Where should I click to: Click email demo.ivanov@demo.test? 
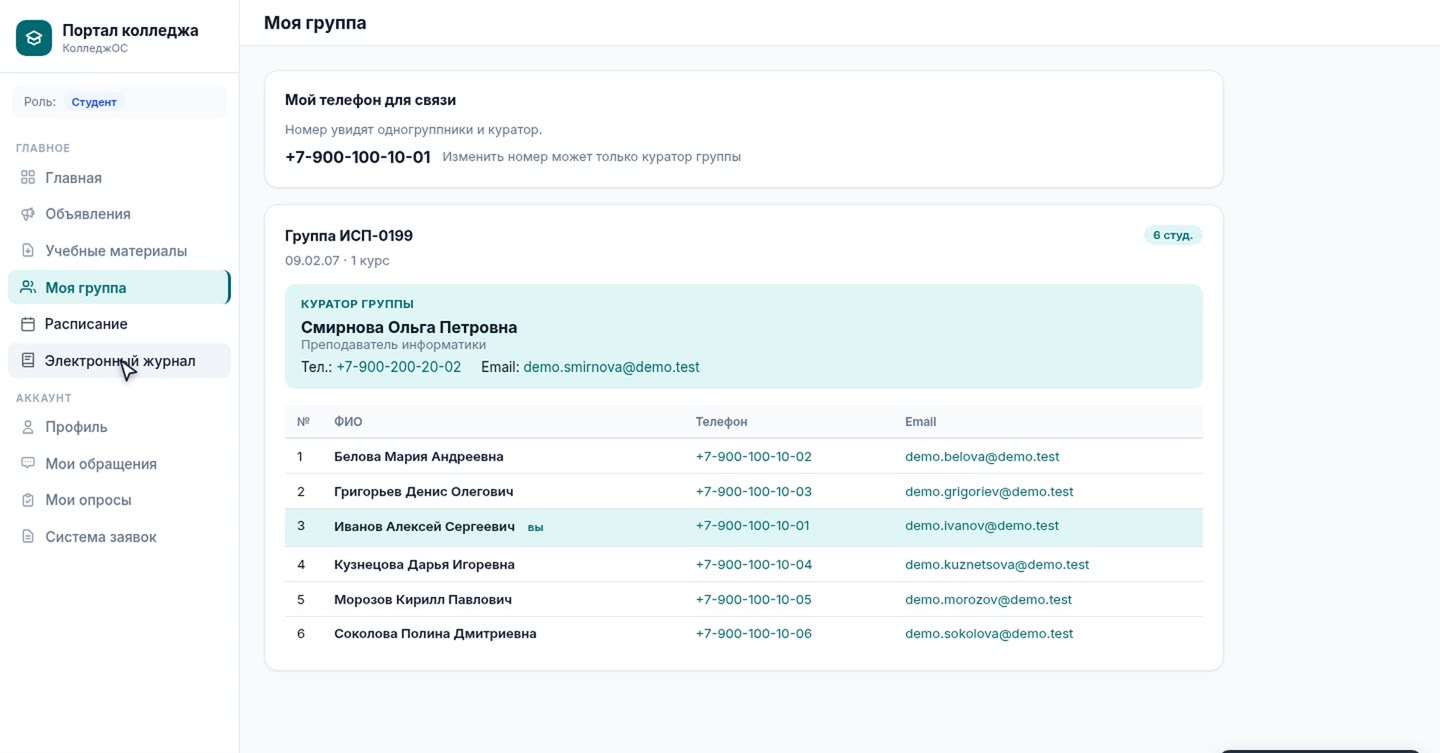[x=982, y=525]
